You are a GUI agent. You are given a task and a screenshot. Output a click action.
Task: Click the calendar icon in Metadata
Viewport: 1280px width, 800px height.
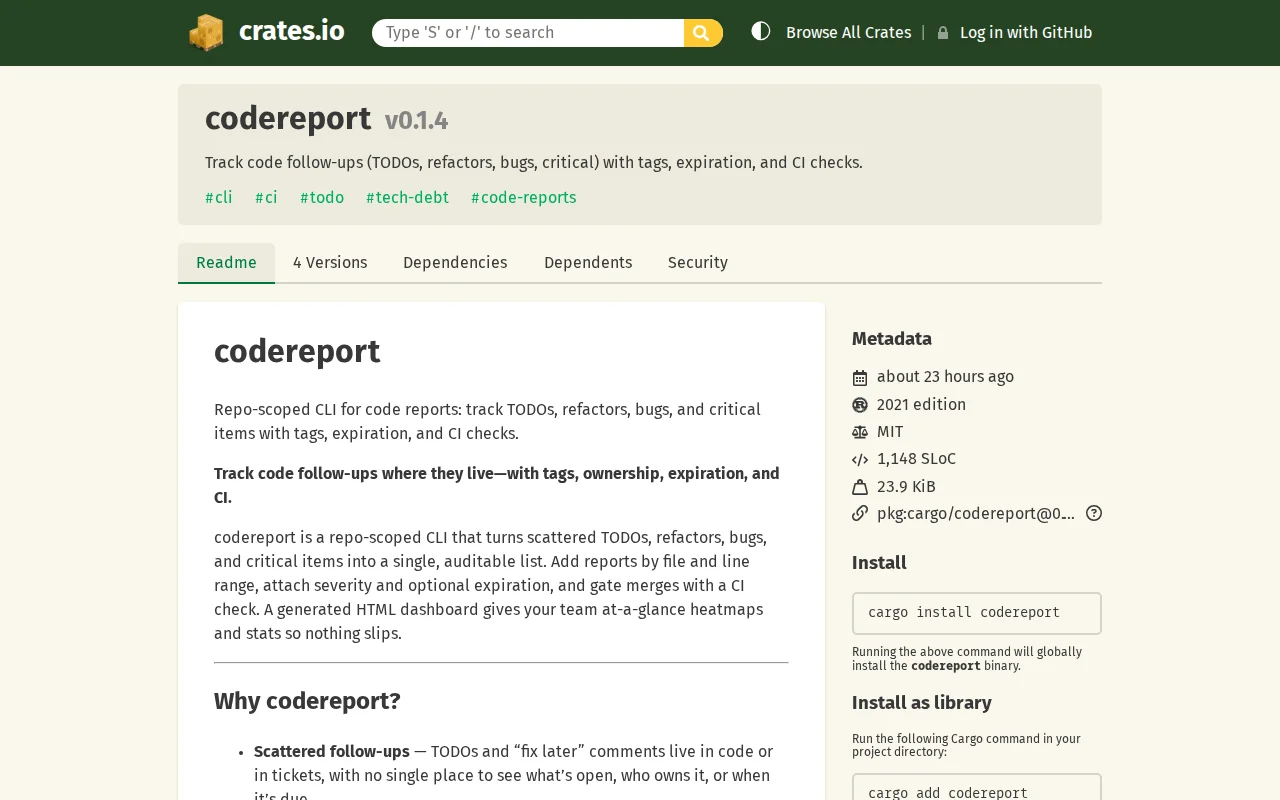tap(860, 377)
